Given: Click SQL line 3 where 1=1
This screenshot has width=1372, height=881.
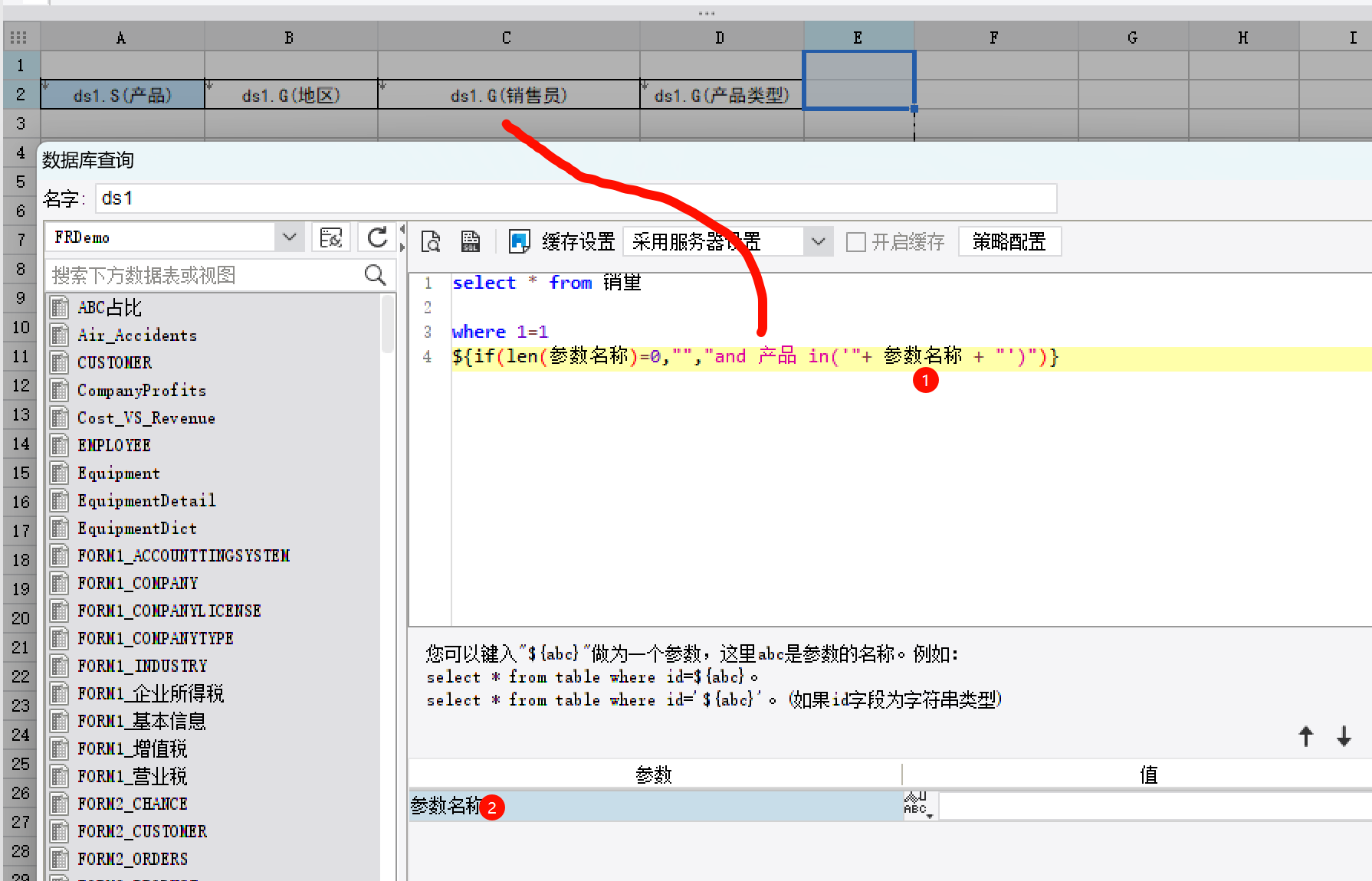Looking at the screenshot, I should (500, 332).
